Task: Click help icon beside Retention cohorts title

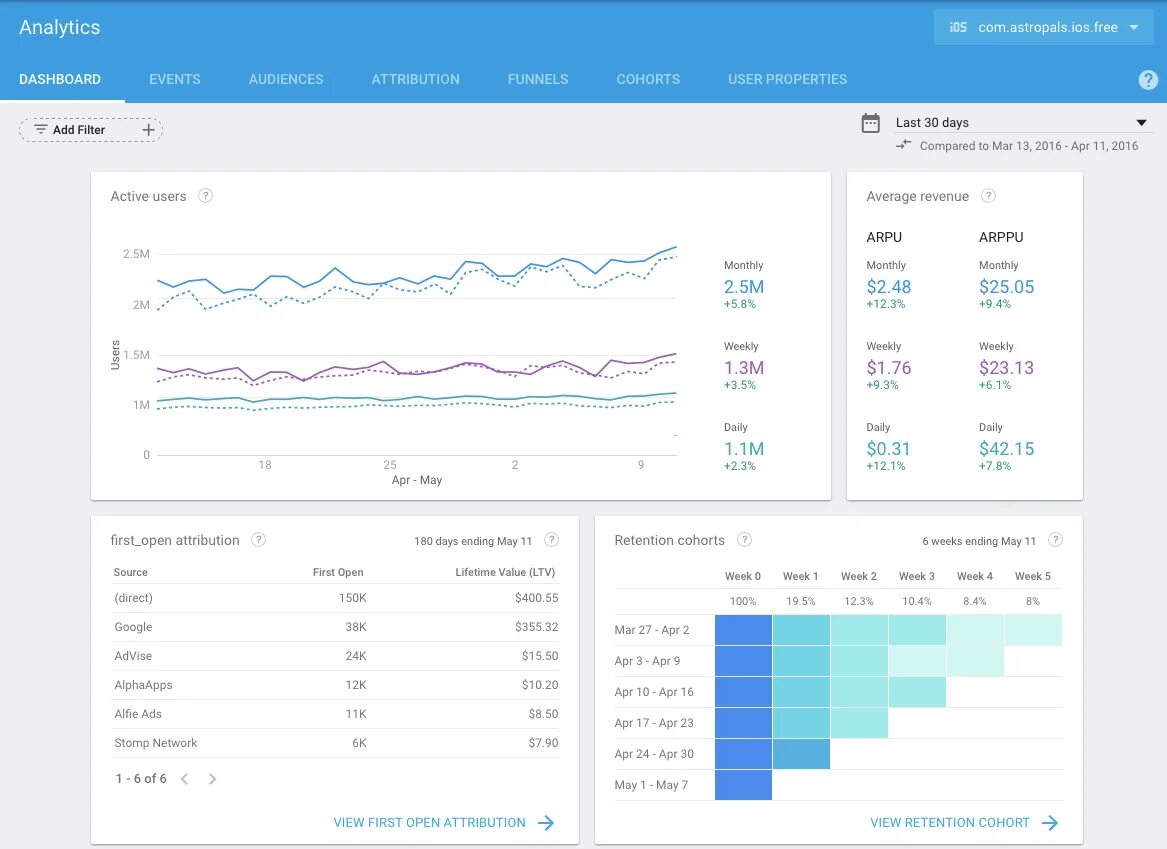Action: point(744,539)
